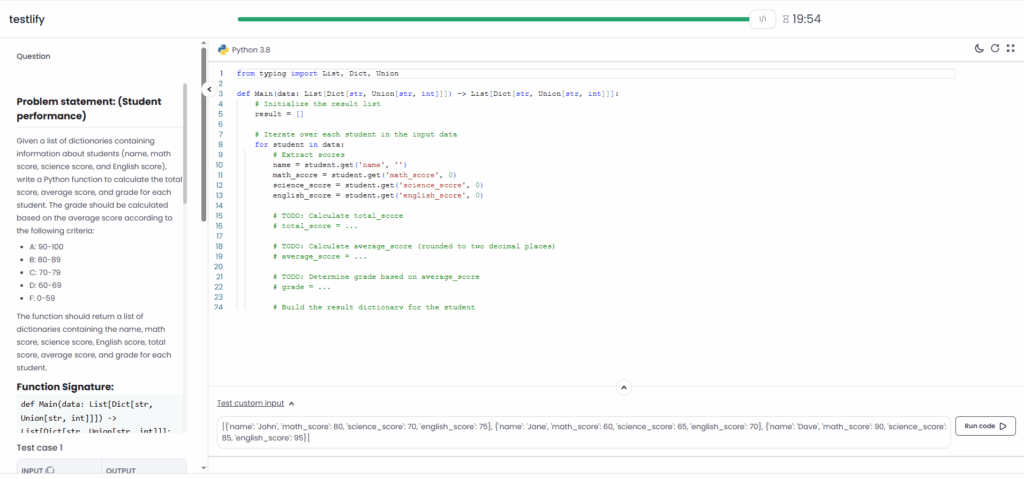Copy test case input via INPUT icon
Viewport: 1024px width, 479px height.
click(x=50, y=471)
